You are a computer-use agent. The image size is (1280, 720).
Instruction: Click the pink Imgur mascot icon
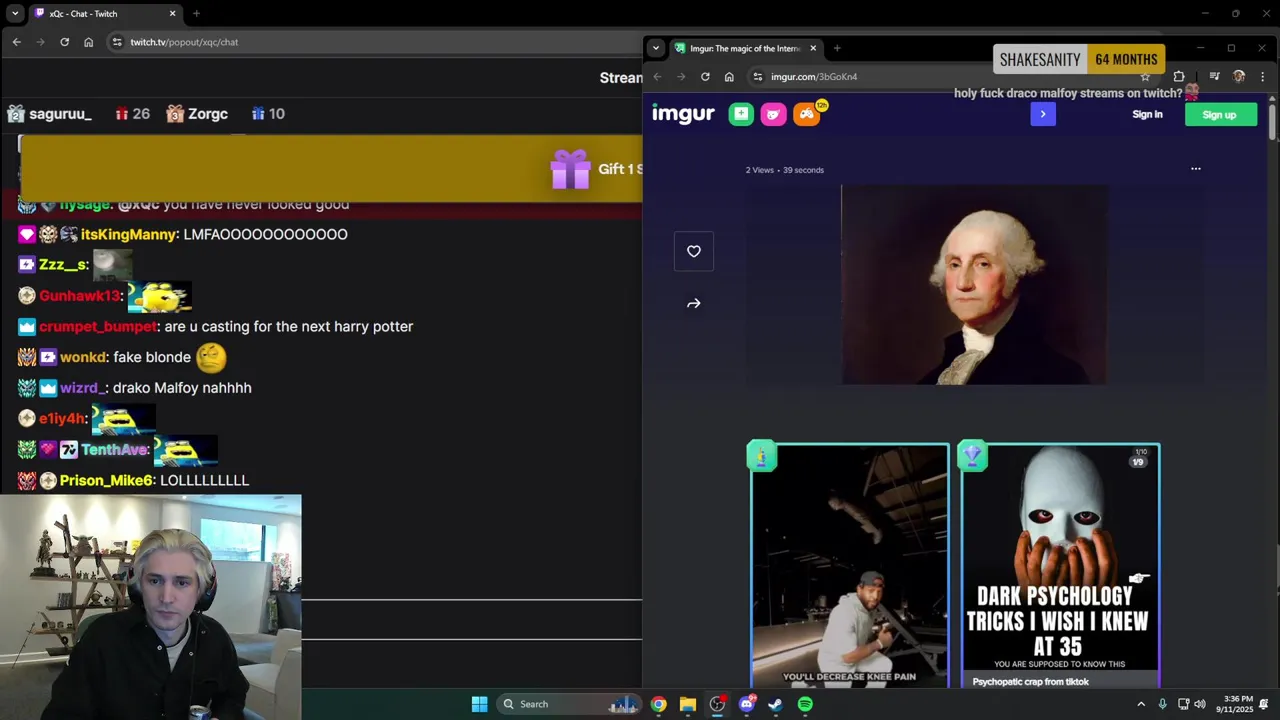pos(774,114)
